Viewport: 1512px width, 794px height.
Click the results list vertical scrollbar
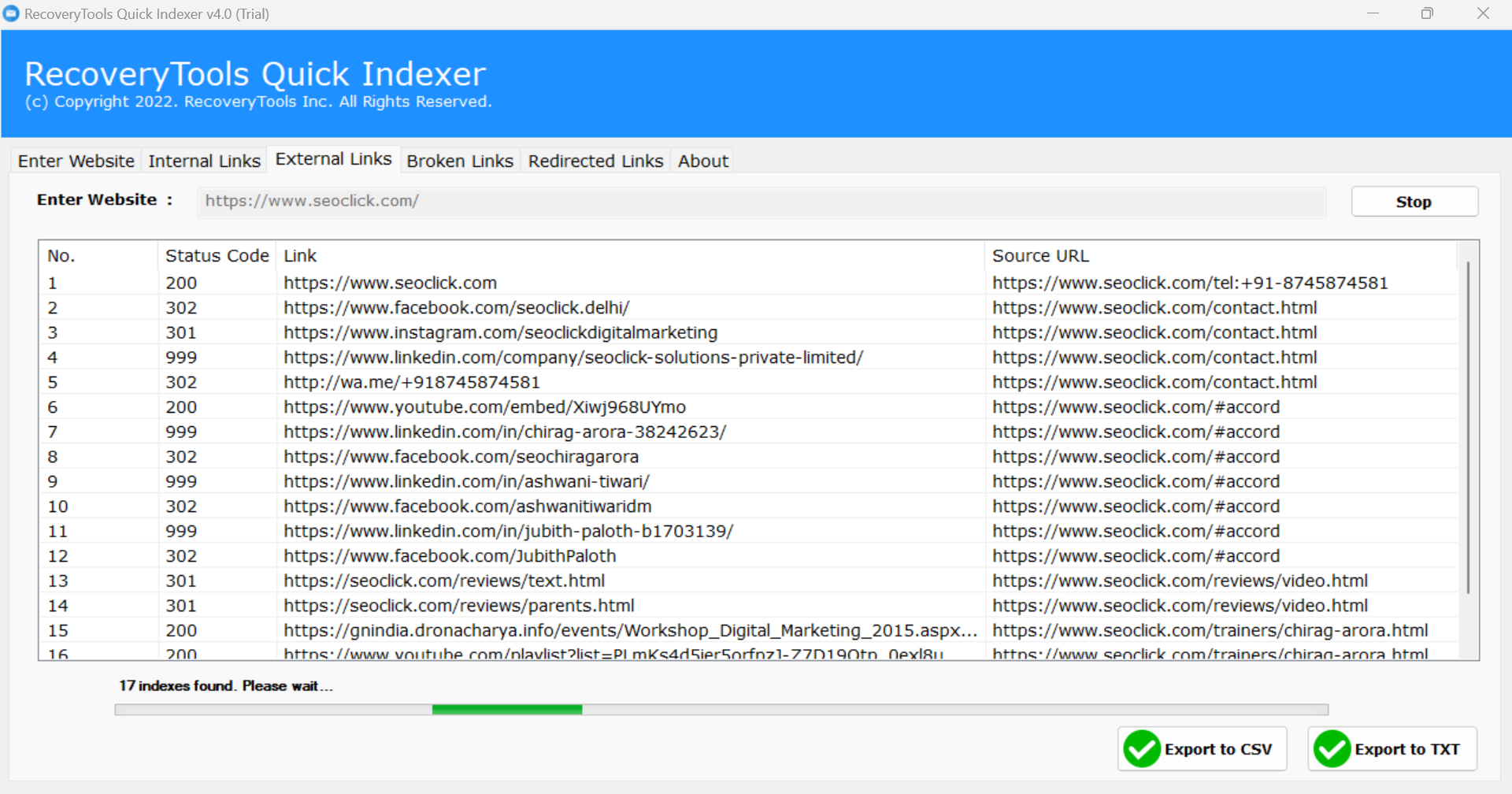[x=1468, y=429]
